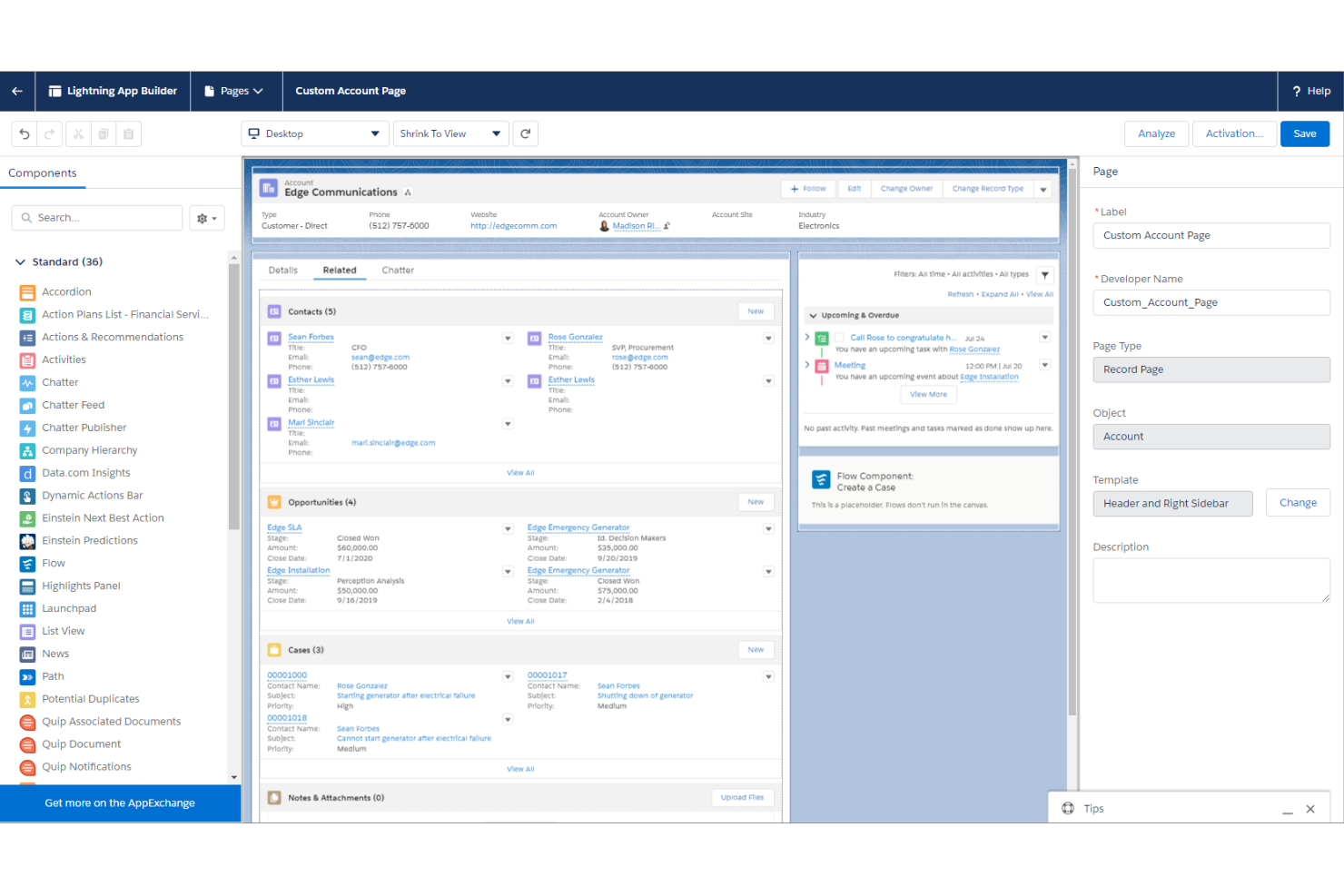Select the Chatter component

[x=60, y=382]
